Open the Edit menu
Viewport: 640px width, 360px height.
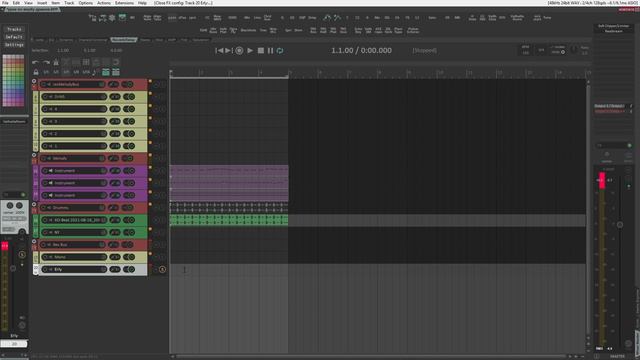pyautogui.click(x=16, y=3)
